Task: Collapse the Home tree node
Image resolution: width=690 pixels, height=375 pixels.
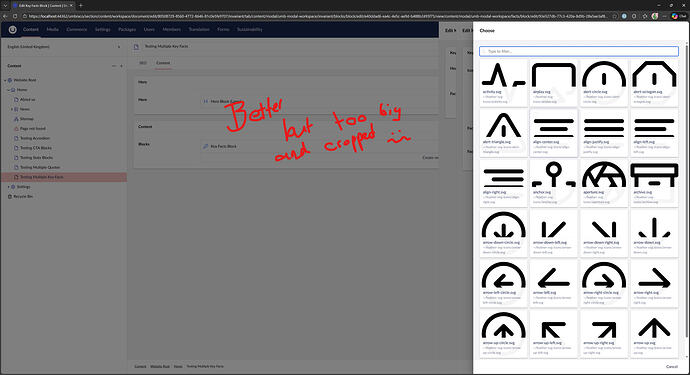Action: [8, 90]
